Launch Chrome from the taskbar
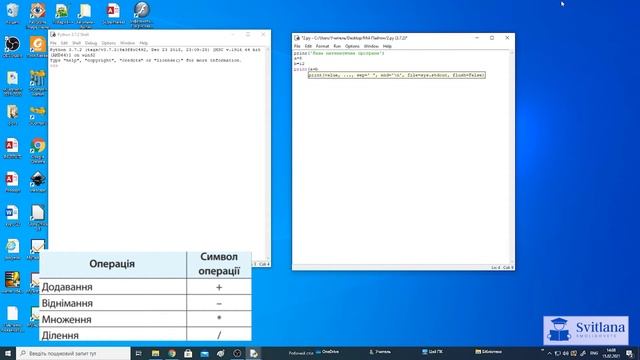640x360 pixels. pos(172,353)
